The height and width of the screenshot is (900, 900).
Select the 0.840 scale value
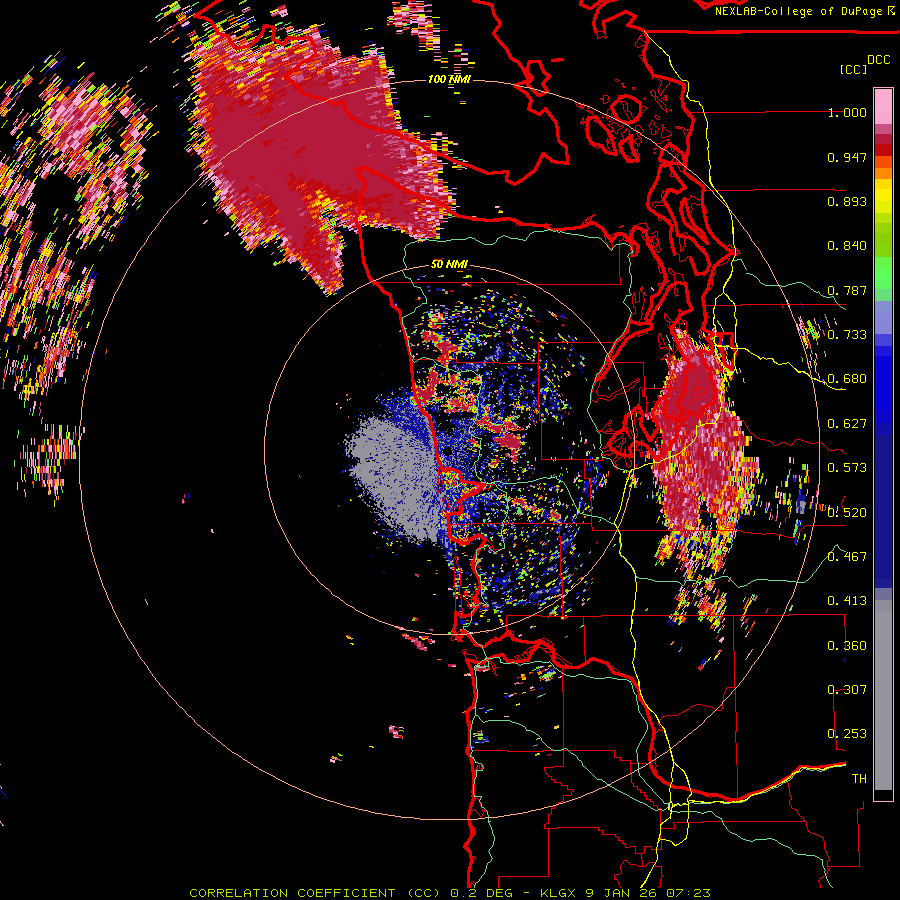[x=847, y=246]
